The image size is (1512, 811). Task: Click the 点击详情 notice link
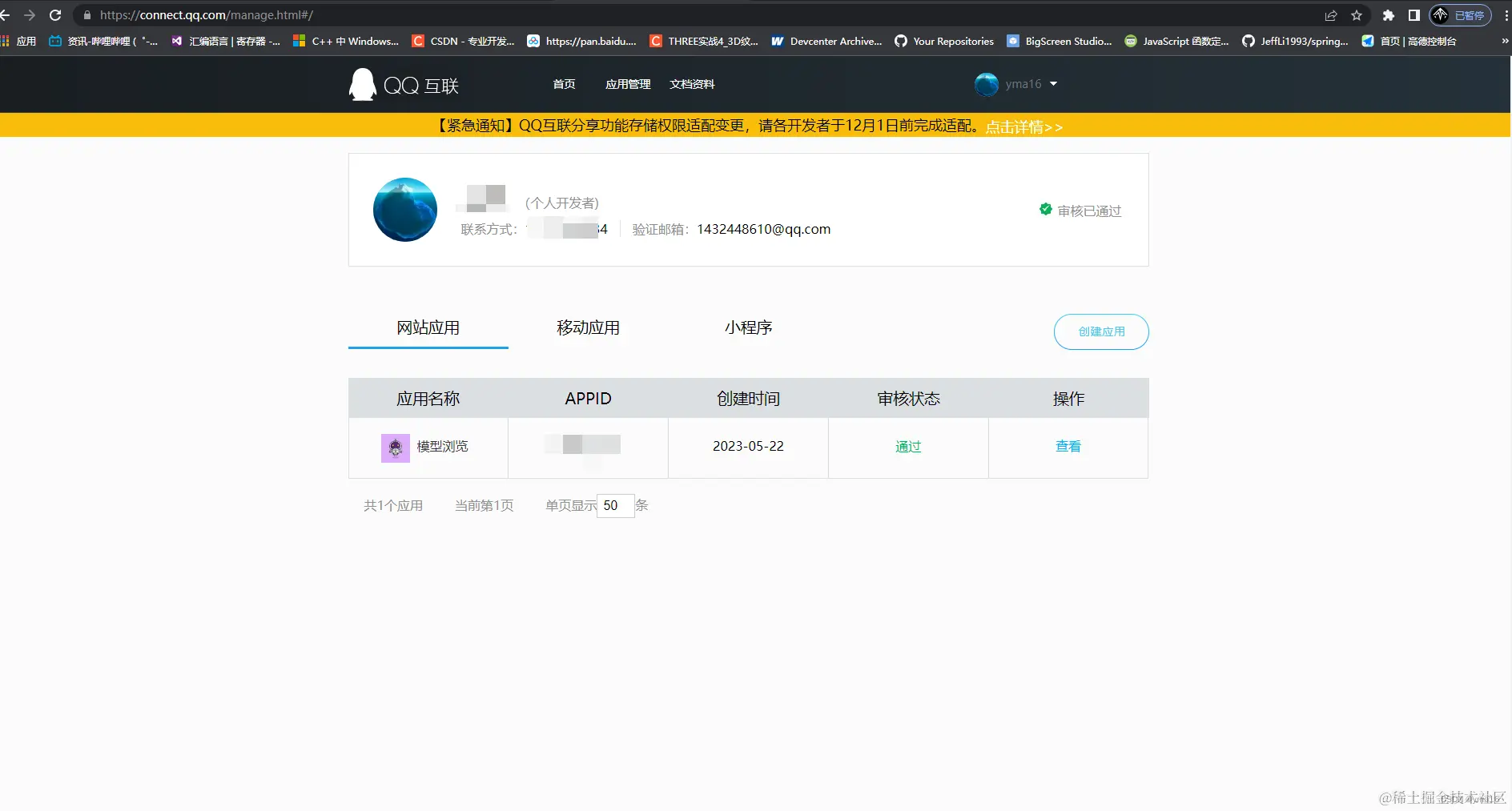(1024, 126)
